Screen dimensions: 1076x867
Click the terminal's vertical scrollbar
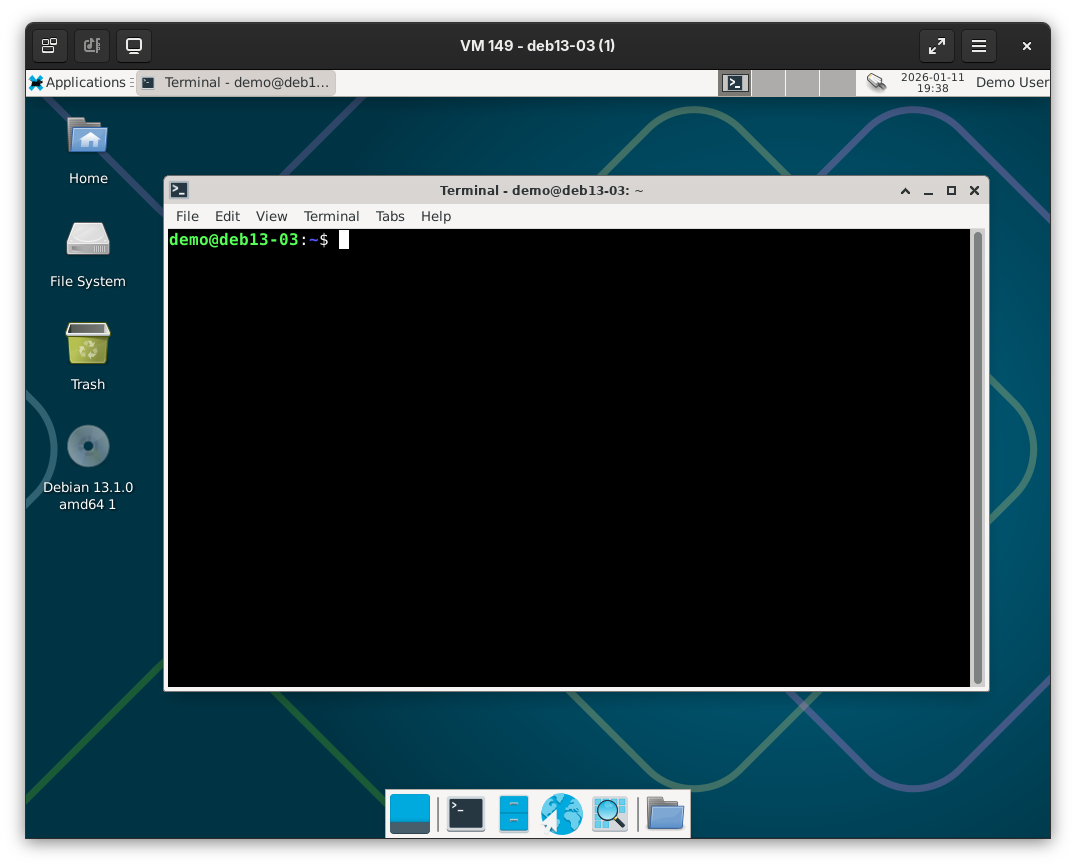[978, 456]
